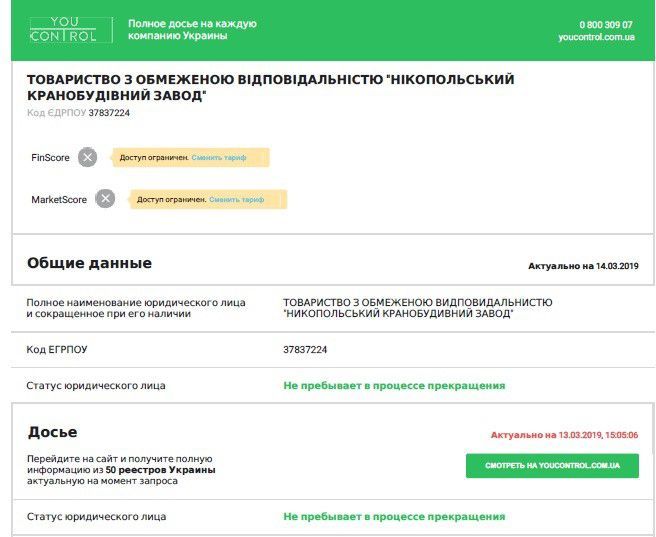Click the phone number 0 800 309 07
Screen dimensions: 656x537
click(x=606, y=24)
